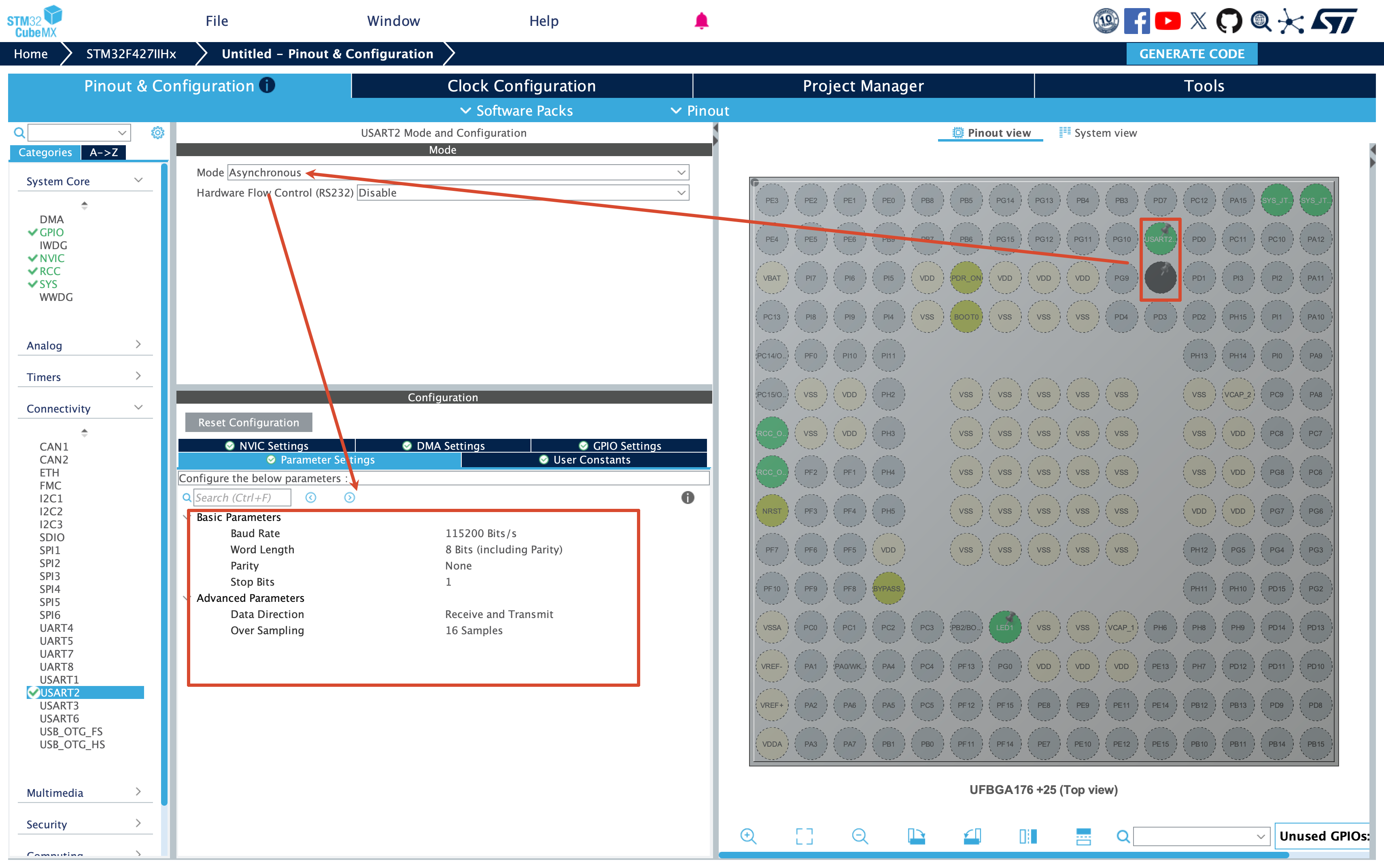
Task: Click the rotate counterclockwise icon under pinout
Action: pyautogui.click(x=972, y=836)
